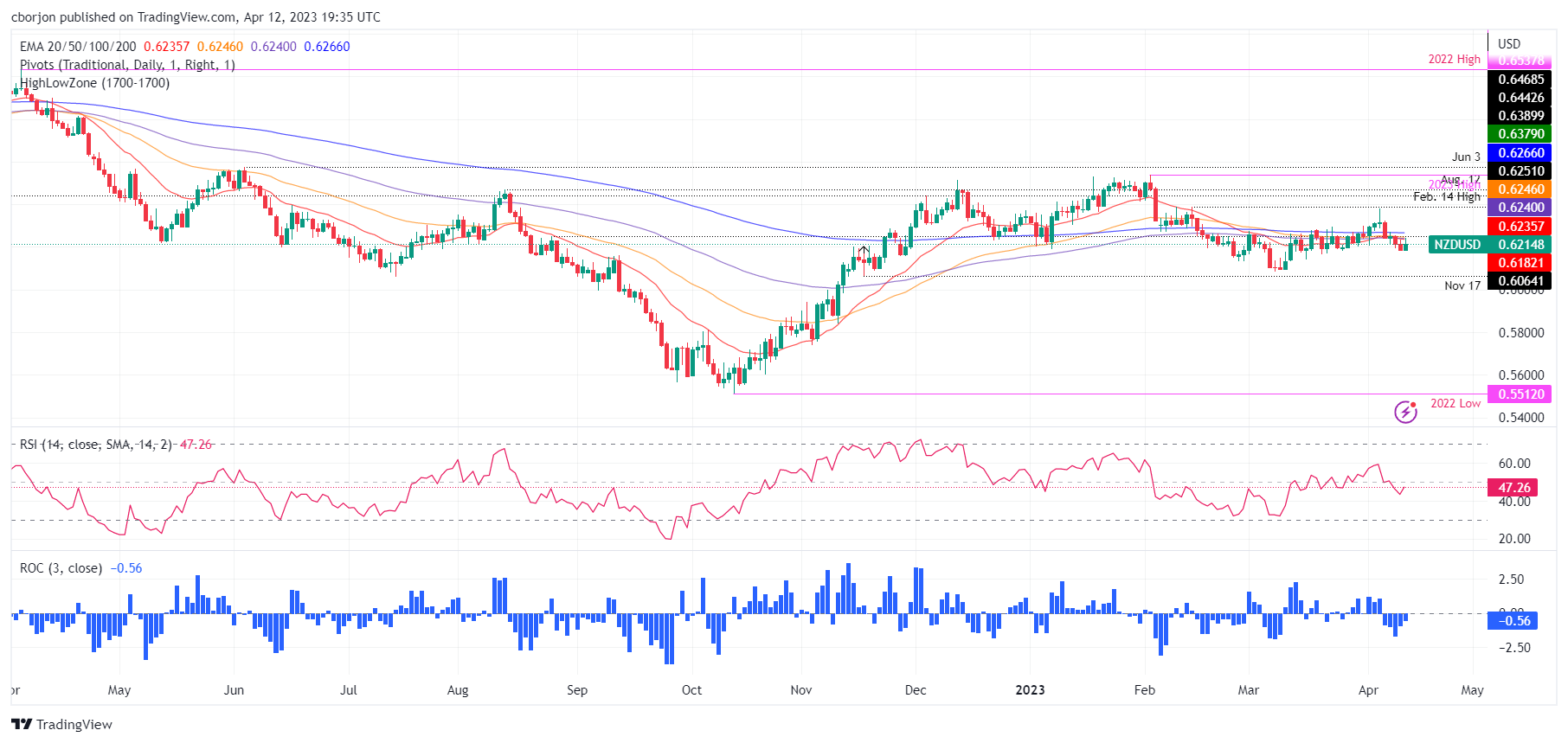Select the RSI (14, close, SMA, 14, 2) legend
Image resolution: width=1568 pixels, height=743 pixels.
(x=96, y=445)
